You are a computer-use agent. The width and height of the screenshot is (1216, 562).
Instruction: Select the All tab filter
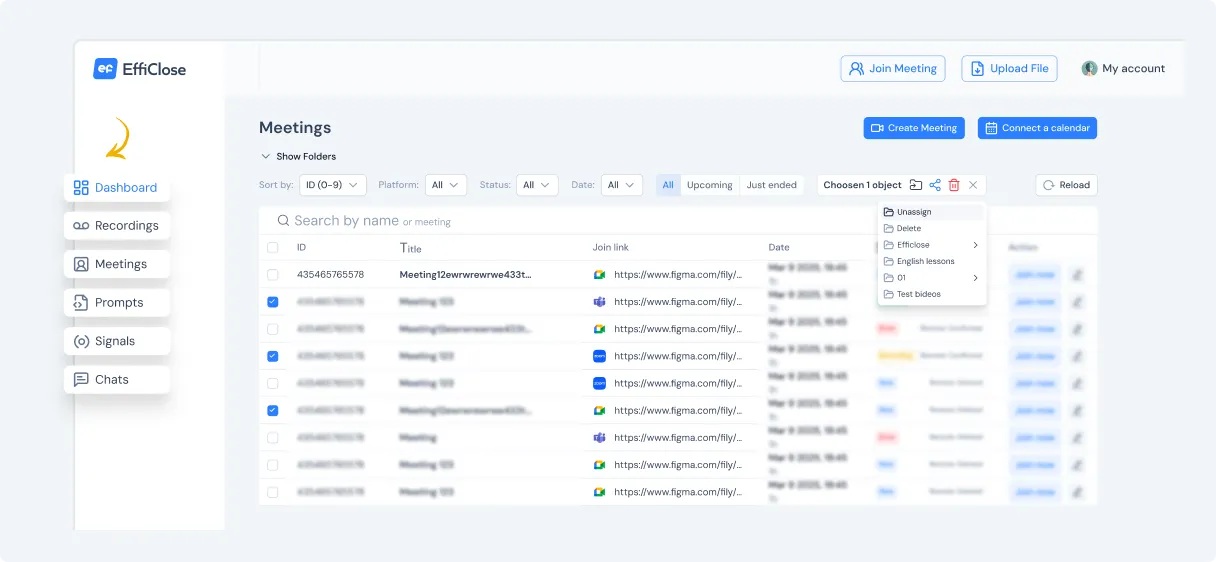coord(668,185)
